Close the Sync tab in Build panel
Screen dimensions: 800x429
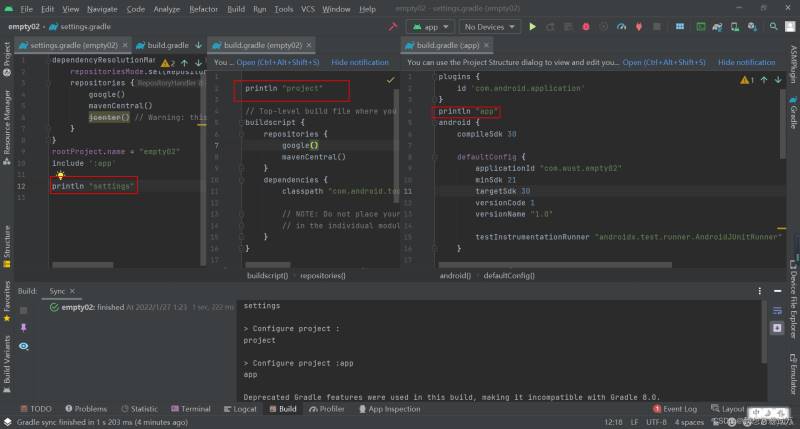72,291
